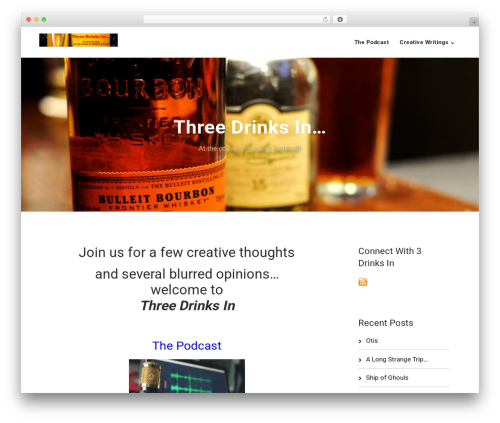The height and width of the screenshot is (423, 500).
Task: Expand the Creative Writings dropdown chevron
Action: pyautogui.click(x=452, y=43)
